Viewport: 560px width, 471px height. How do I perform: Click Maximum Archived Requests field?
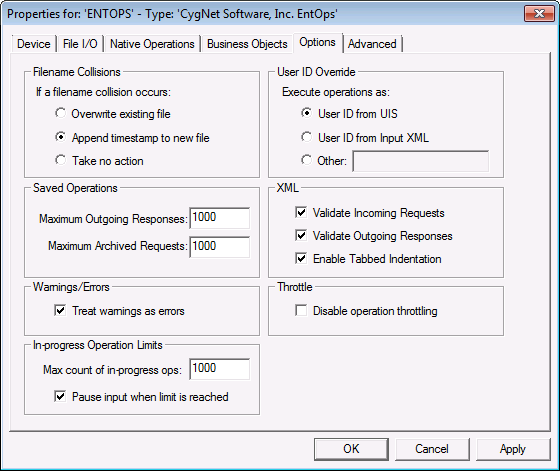pyautogui.click(x=220, y=246)
